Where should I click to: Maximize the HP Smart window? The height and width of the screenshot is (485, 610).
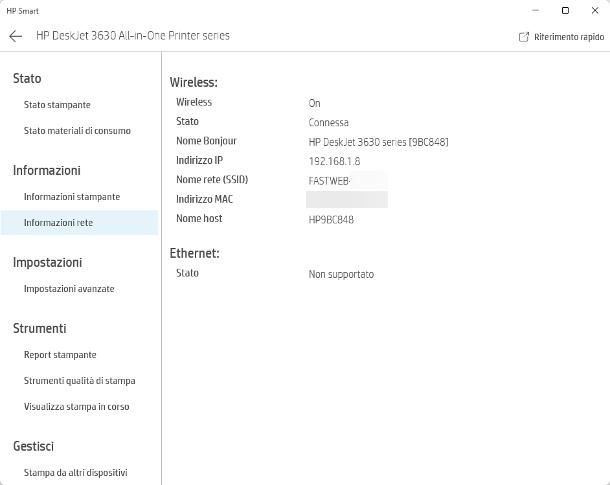click(x=565, y=11)
